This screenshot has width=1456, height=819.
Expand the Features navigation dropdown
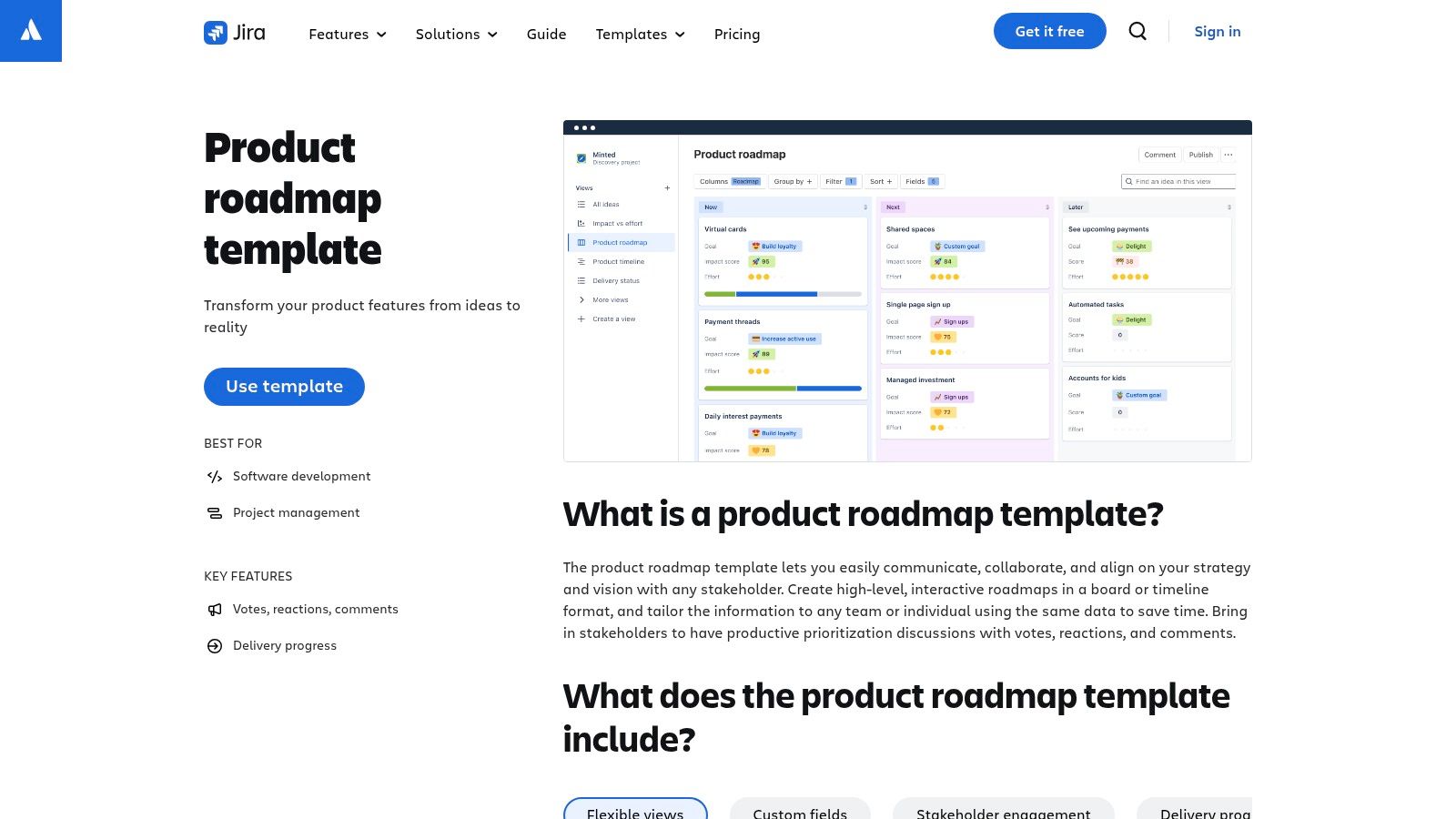click(x=347, y=34)
